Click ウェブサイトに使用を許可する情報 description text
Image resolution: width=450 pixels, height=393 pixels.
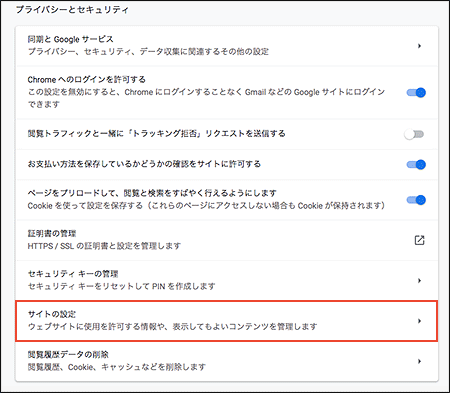coord(172,326)
